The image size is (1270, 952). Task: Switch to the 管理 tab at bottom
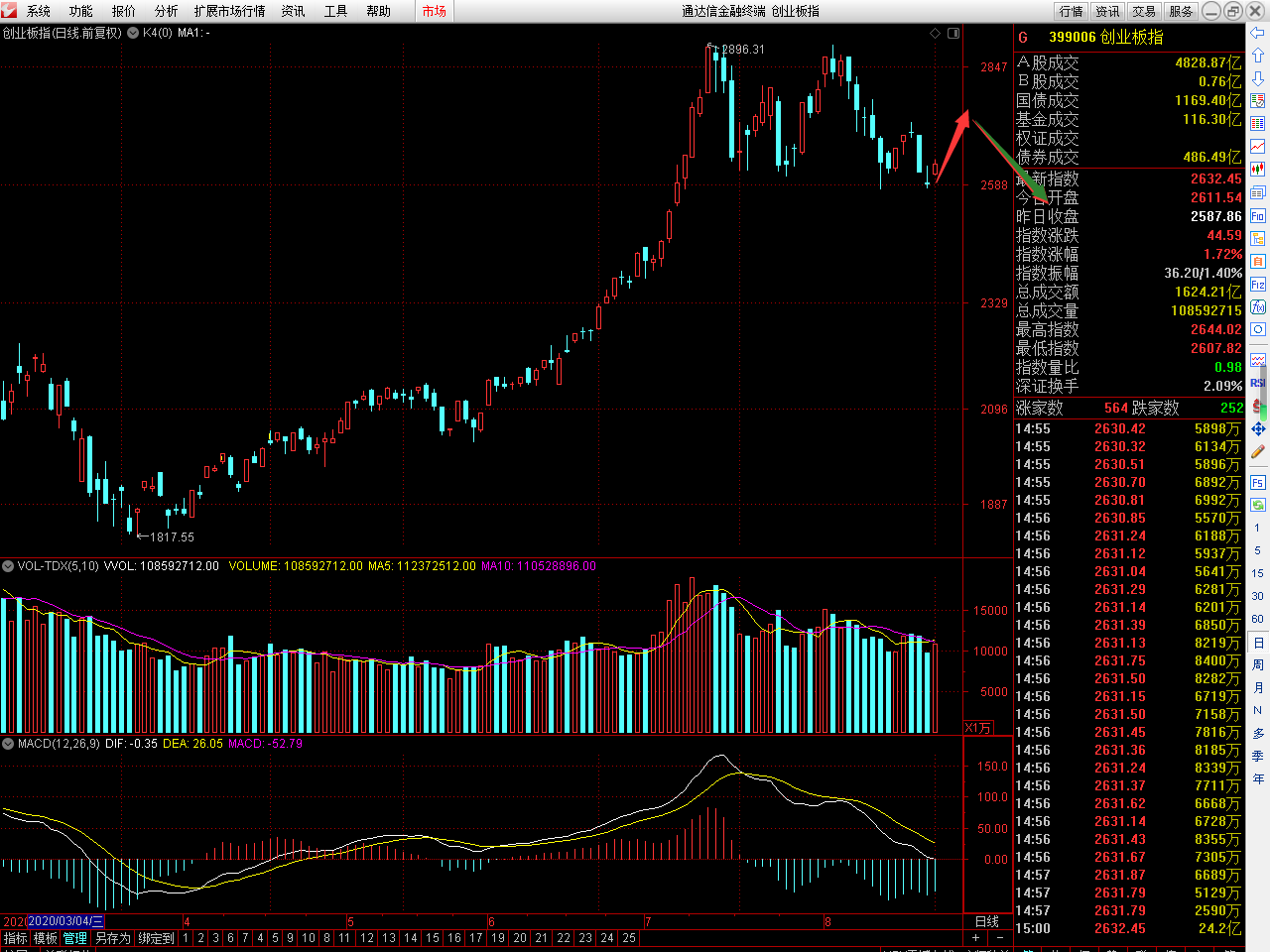(75, 938)
